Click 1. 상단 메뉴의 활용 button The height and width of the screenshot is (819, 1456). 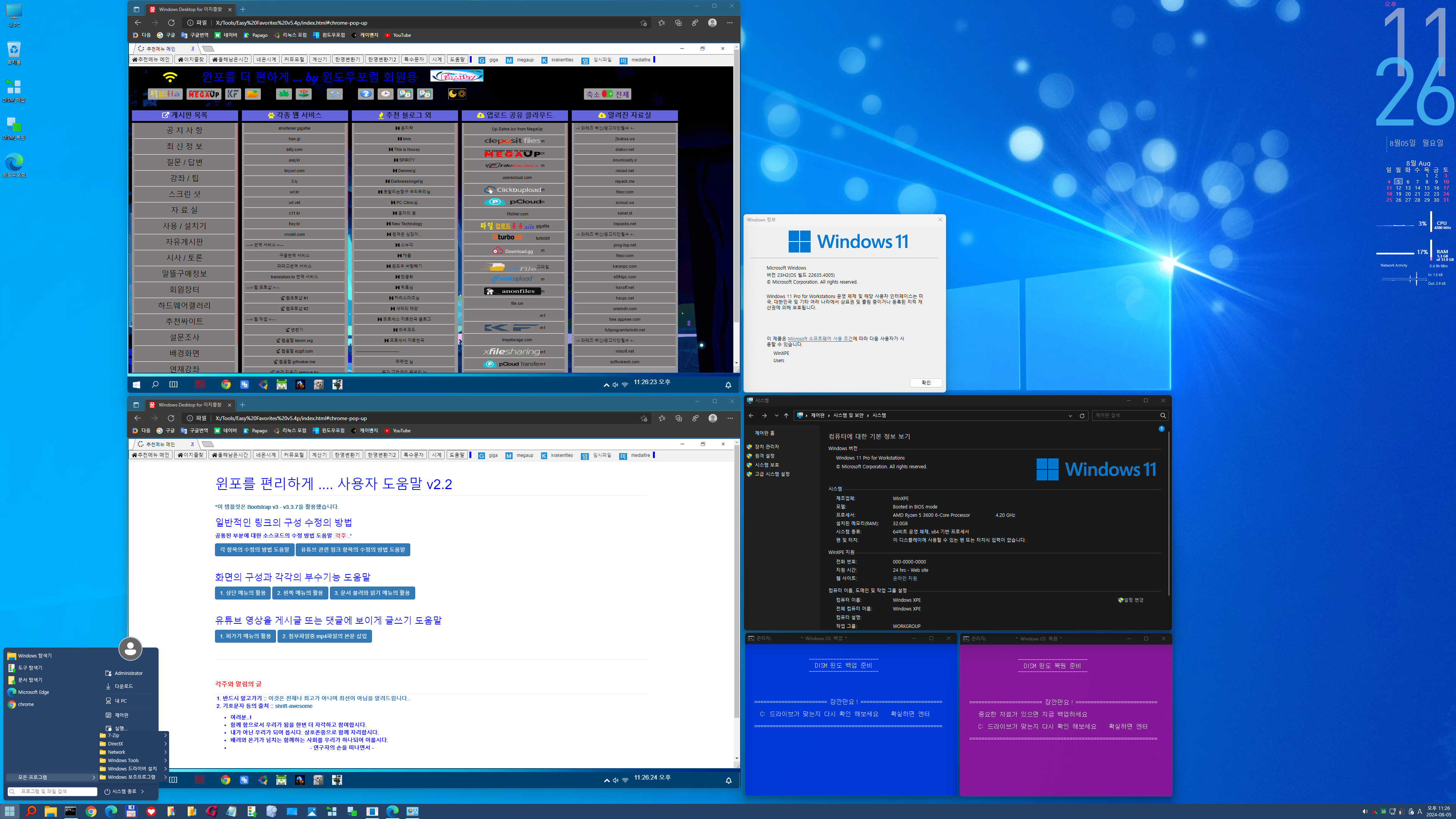click(243, 593)
